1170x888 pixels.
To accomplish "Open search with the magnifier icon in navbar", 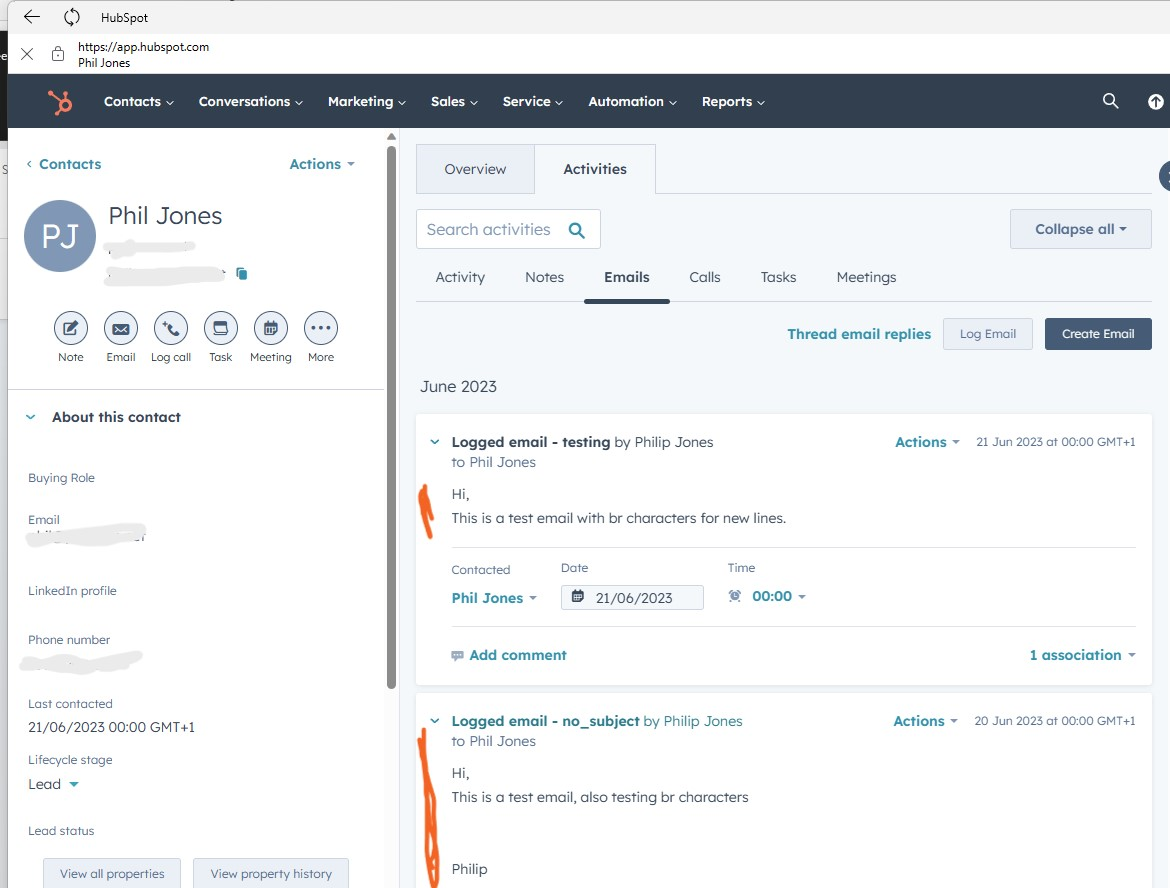I will [x=1110, y=101].
